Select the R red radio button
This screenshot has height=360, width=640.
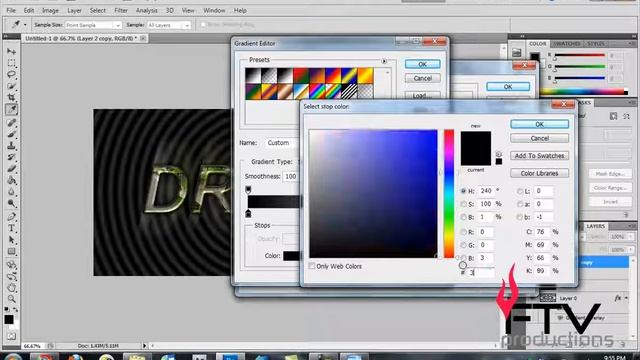[x=463, y=232]
